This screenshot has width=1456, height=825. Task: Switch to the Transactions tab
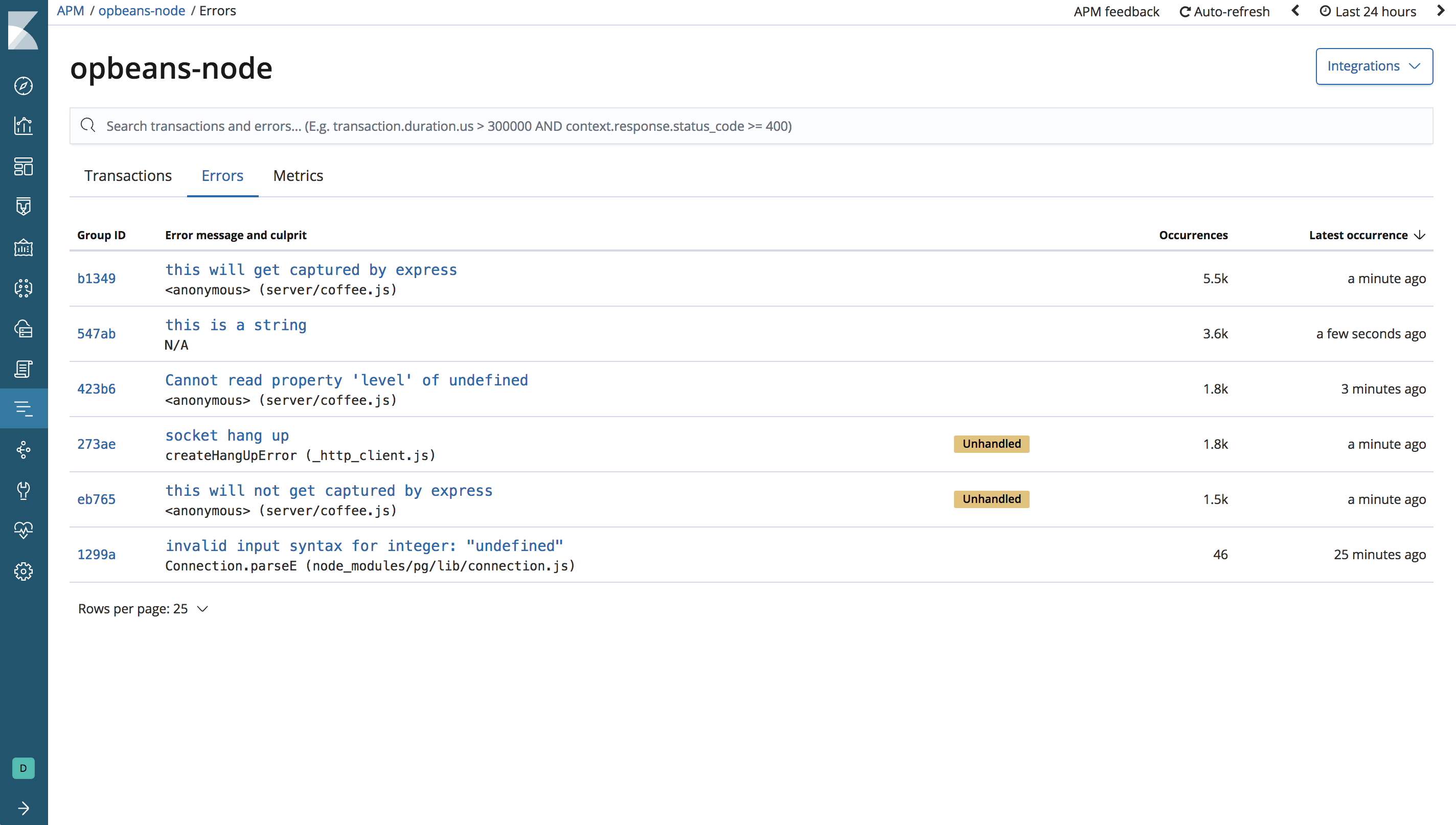tap(127, 176)
